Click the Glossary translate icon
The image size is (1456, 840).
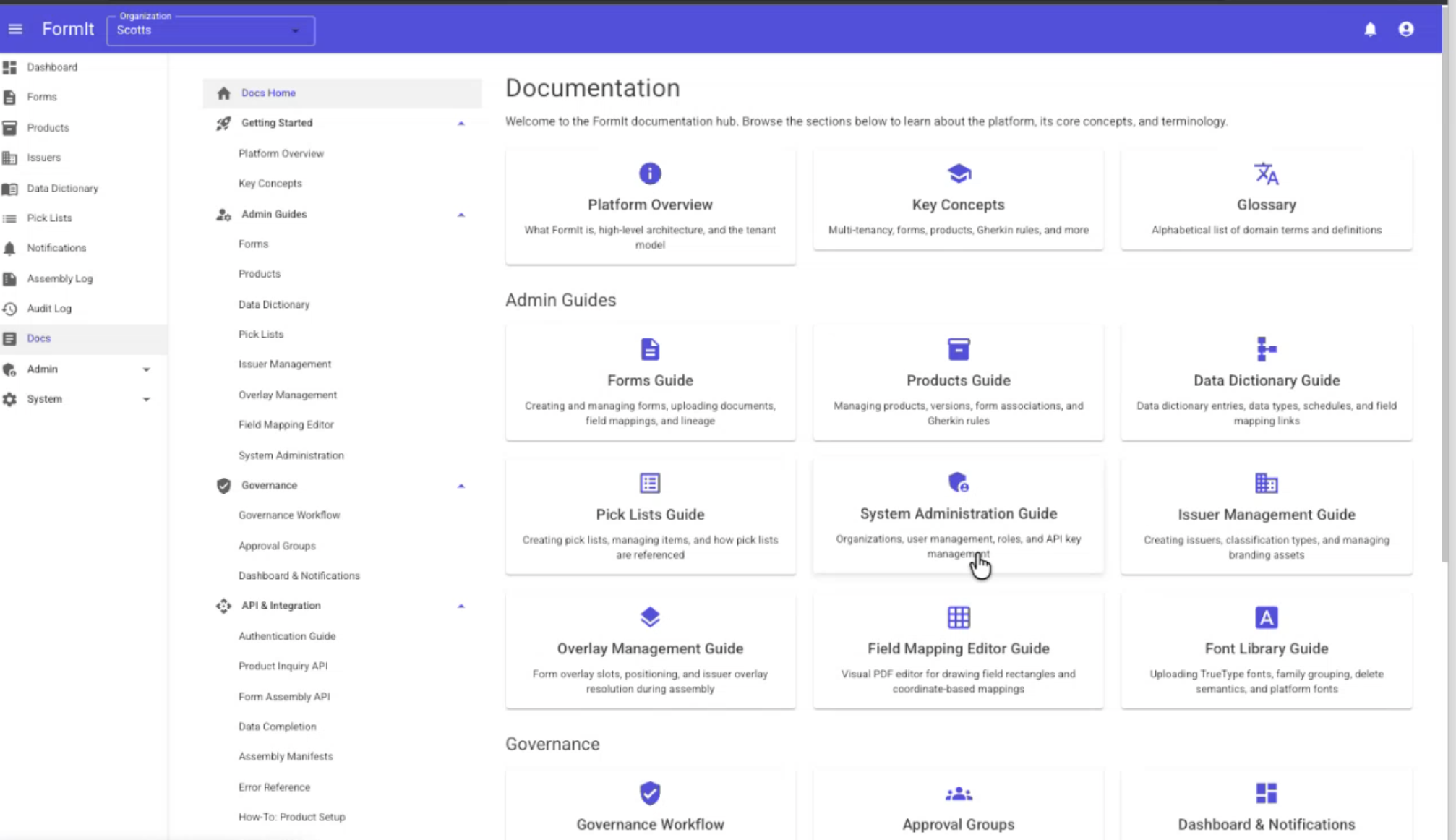pos(1266,173)
